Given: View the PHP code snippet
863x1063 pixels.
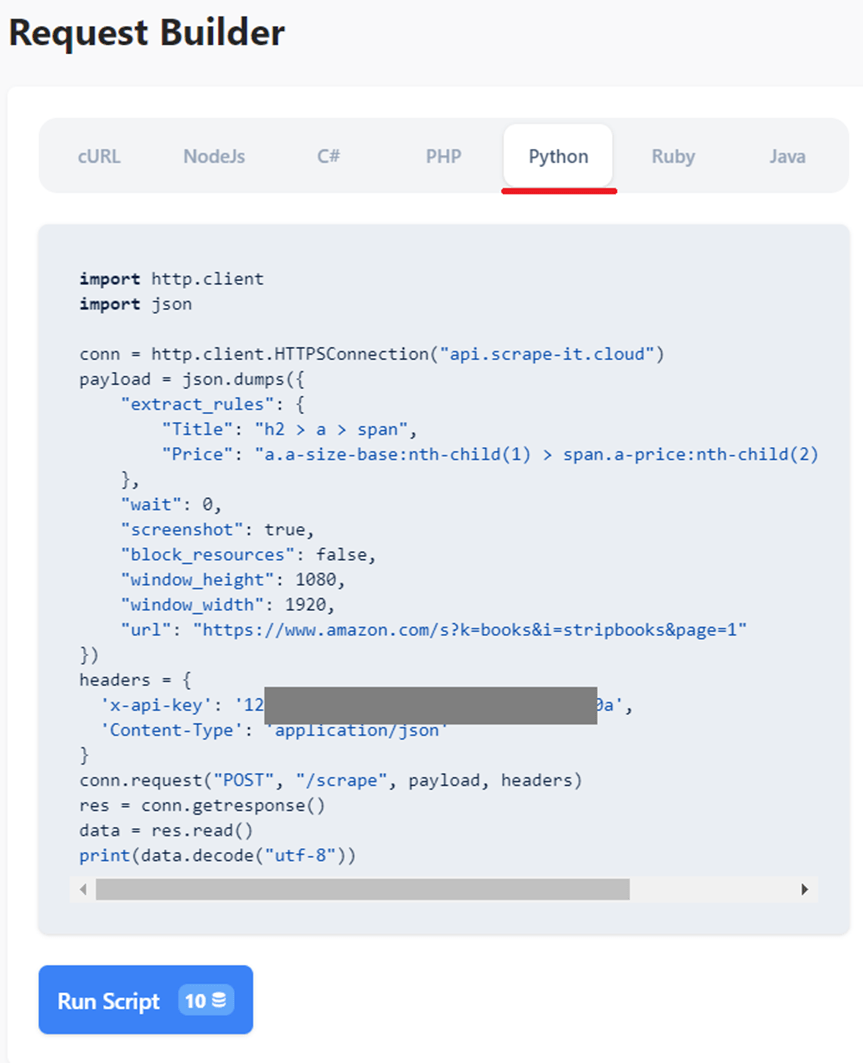Looking at the screenshot, I should 443,156.
